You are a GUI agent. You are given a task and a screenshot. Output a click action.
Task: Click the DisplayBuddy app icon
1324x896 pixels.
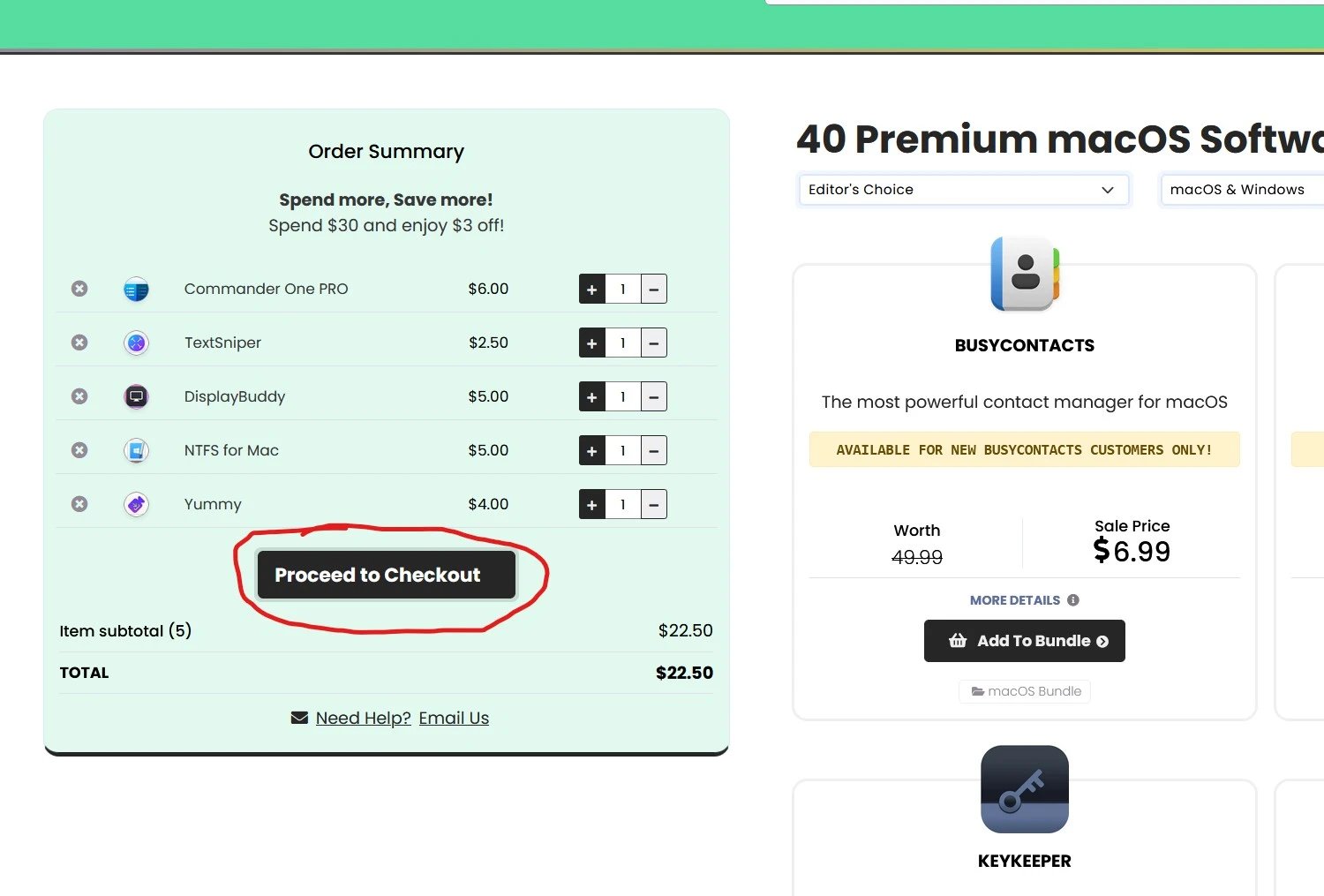136,396
